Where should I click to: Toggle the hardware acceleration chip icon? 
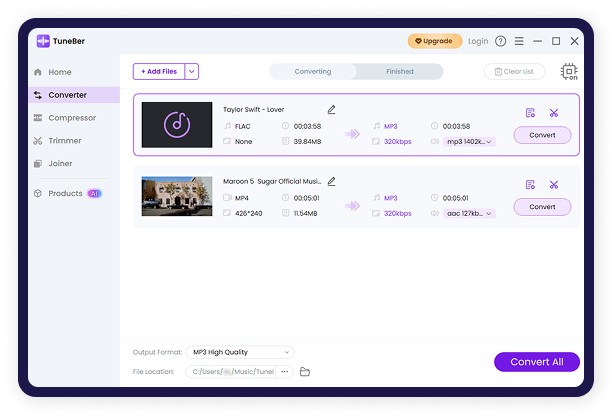point(569,71)
